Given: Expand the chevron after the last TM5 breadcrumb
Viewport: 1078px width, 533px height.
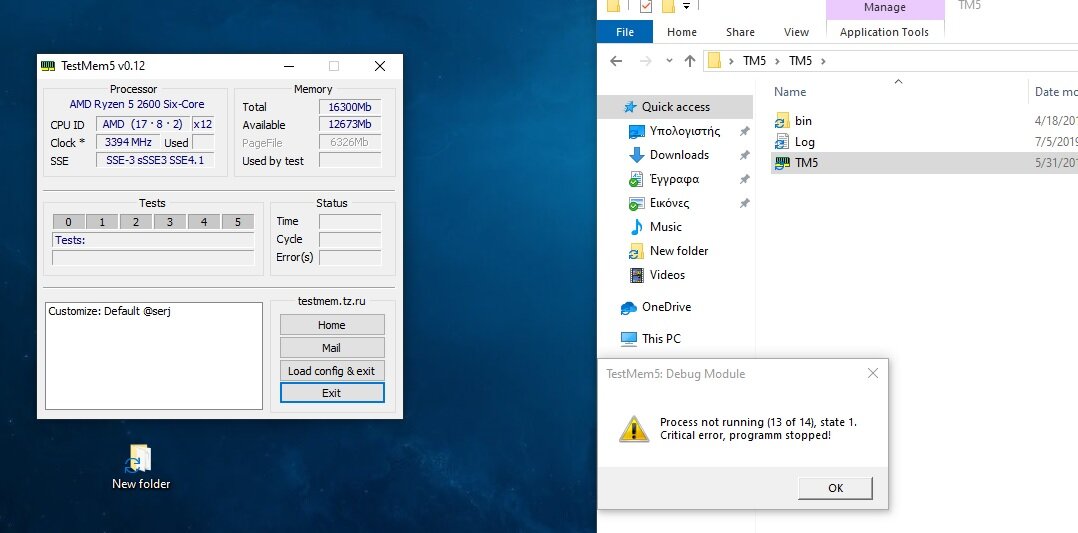Looking at the screenshot, I should tap(823, 61).
